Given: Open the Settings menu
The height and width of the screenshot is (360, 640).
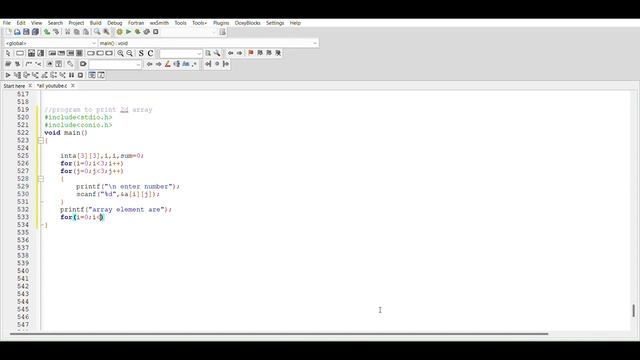Looking at the screenshot, I should coord(275,23).
